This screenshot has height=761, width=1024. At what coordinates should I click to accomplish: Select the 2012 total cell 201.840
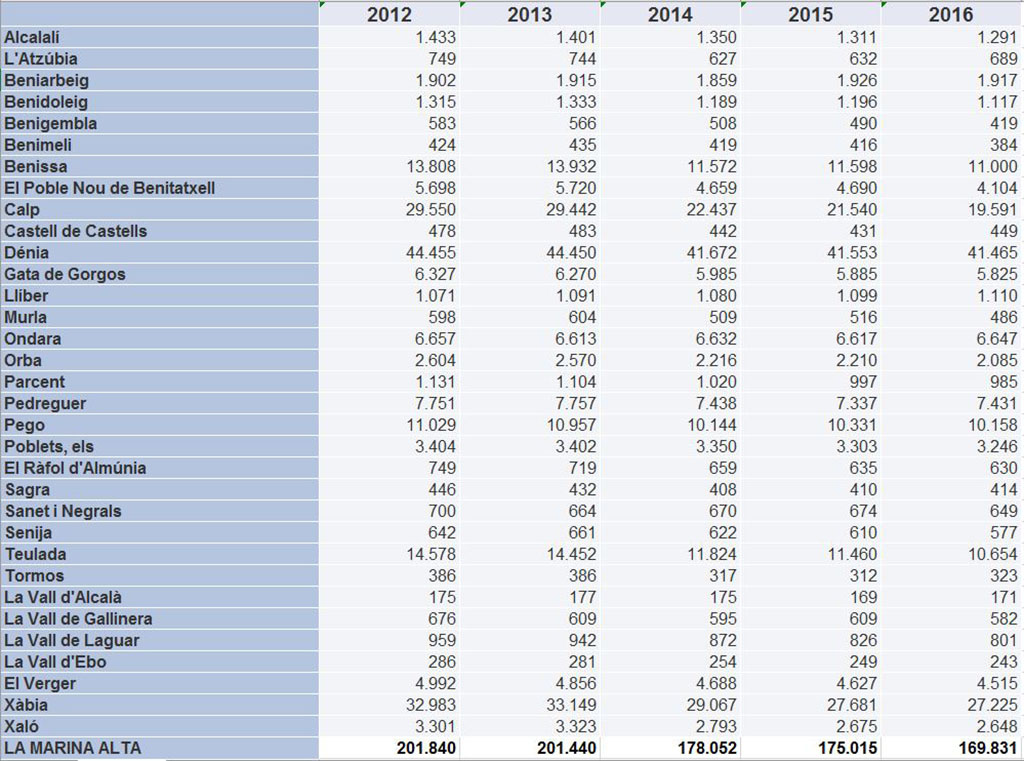[x=390, y=748]
